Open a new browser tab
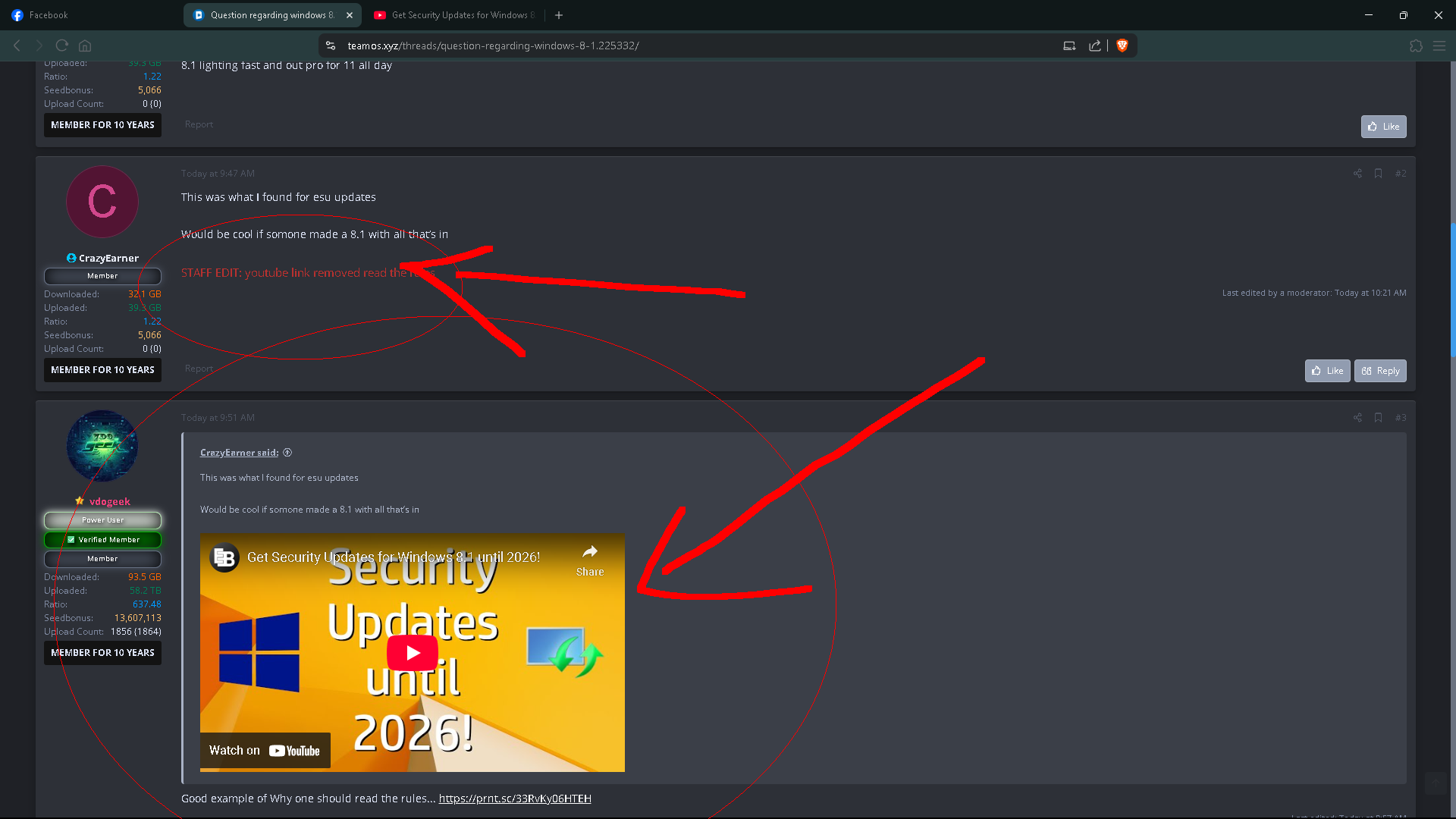 [559, 15]
